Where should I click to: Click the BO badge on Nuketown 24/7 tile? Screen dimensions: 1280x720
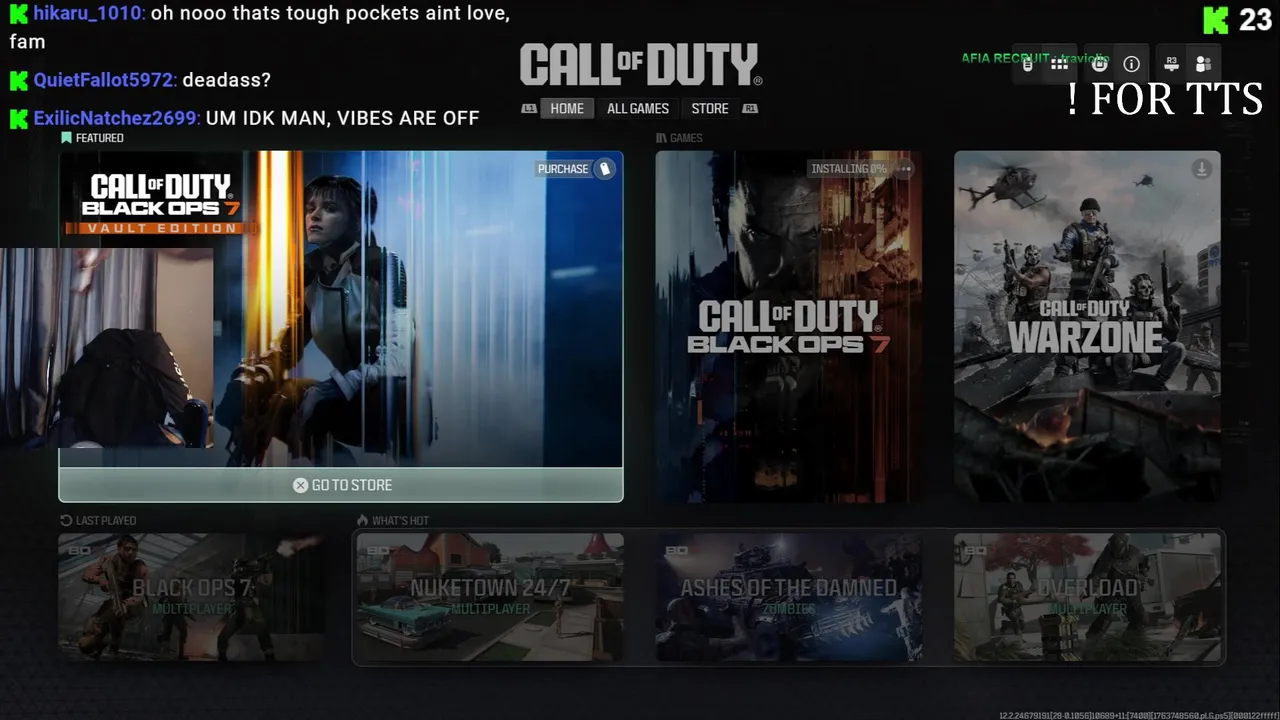[x=378, y=551]
